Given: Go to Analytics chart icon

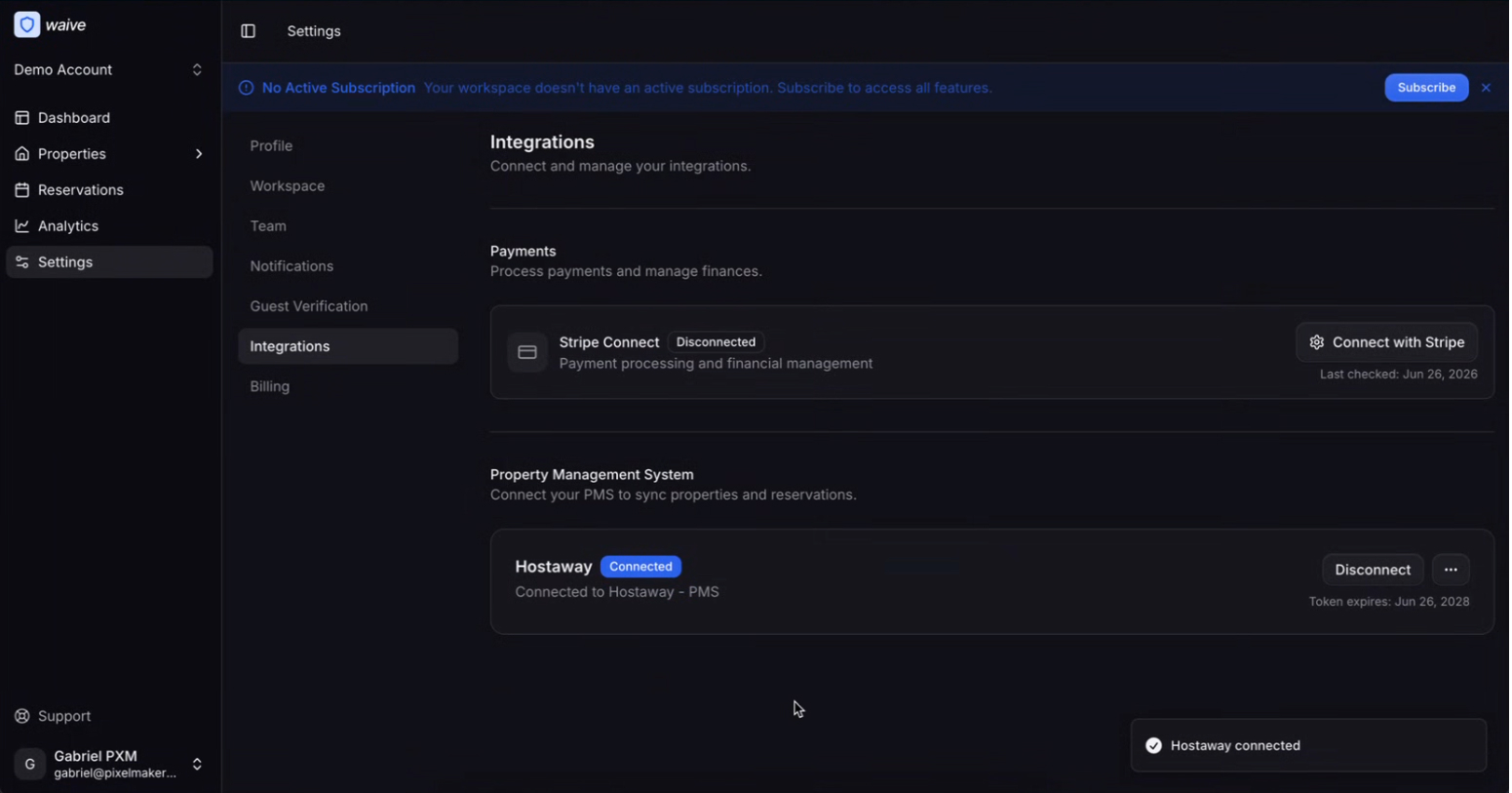Looking at the screenshot, I should click(x=21, y=226).
